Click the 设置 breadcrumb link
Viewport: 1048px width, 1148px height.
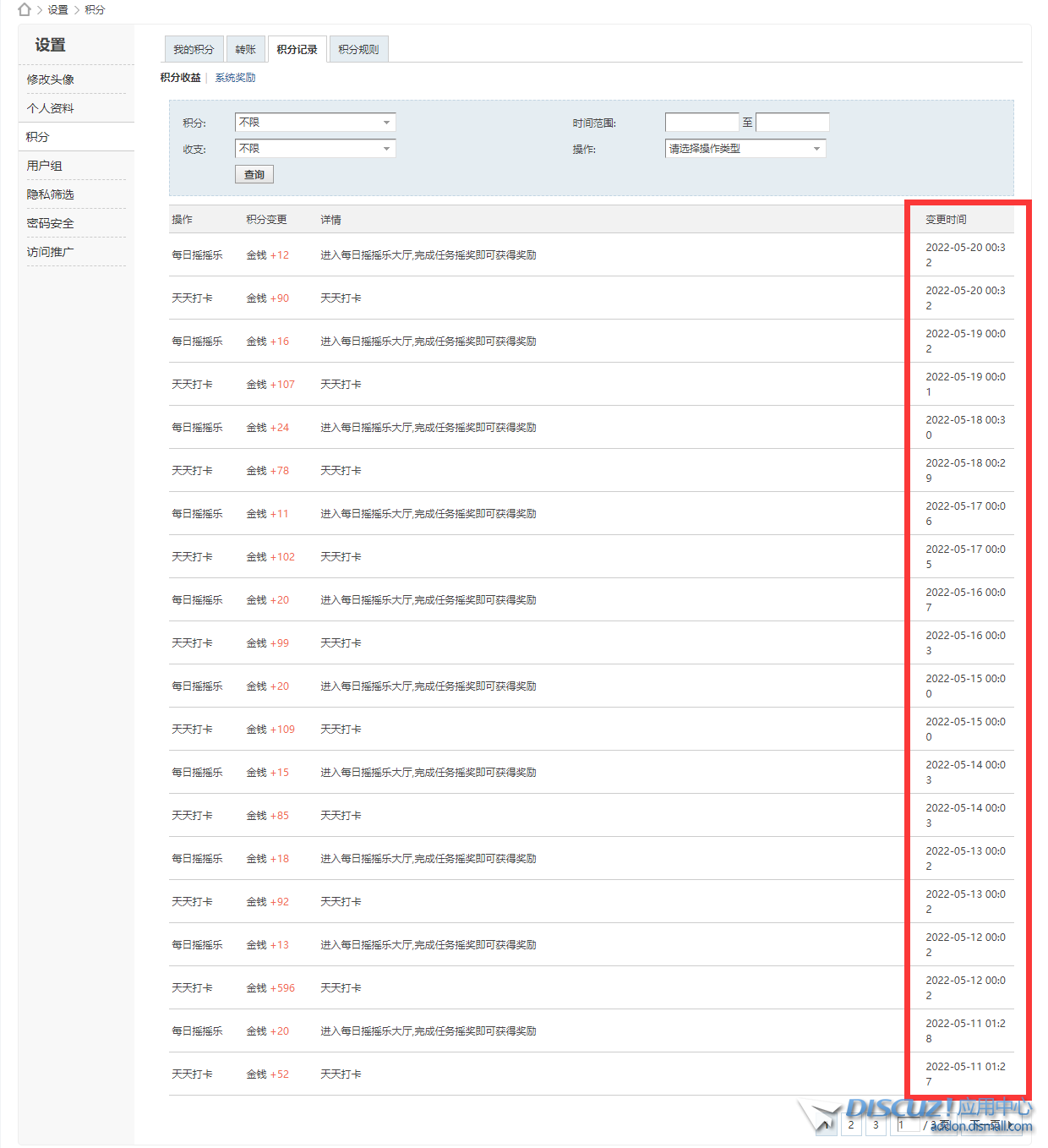point(57,10)
